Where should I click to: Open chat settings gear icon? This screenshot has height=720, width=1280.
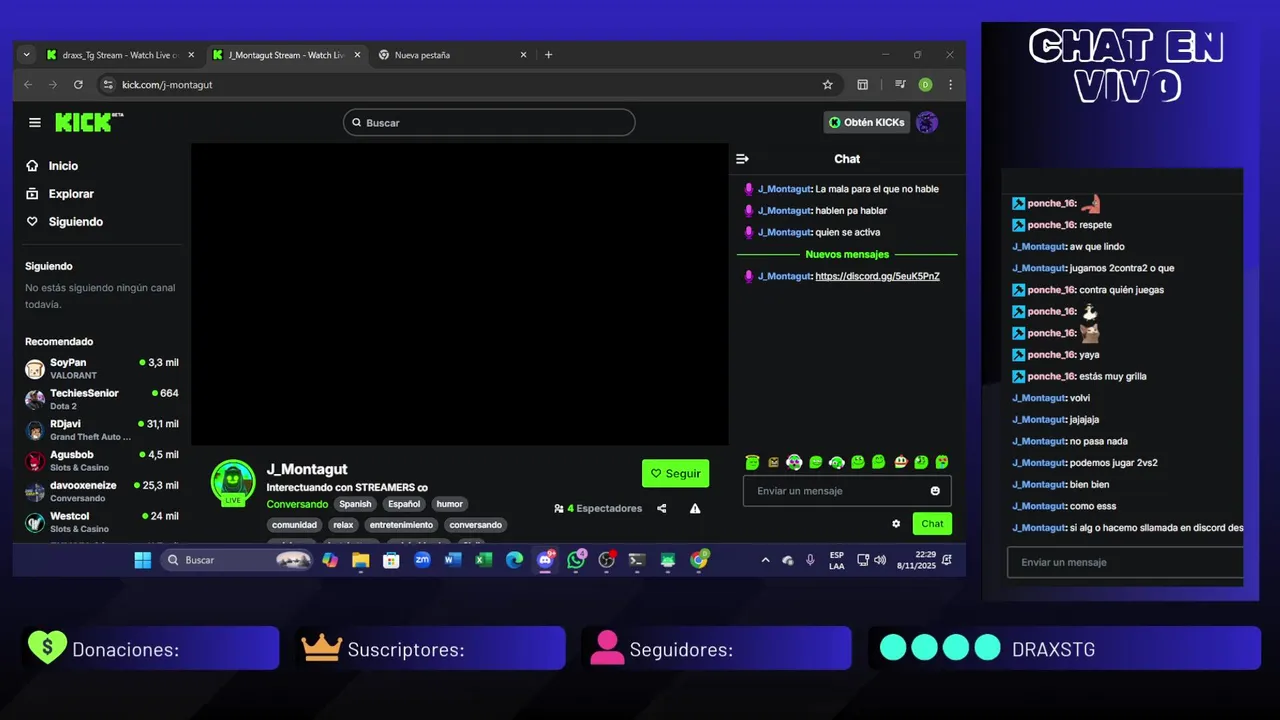click(896, 523)
